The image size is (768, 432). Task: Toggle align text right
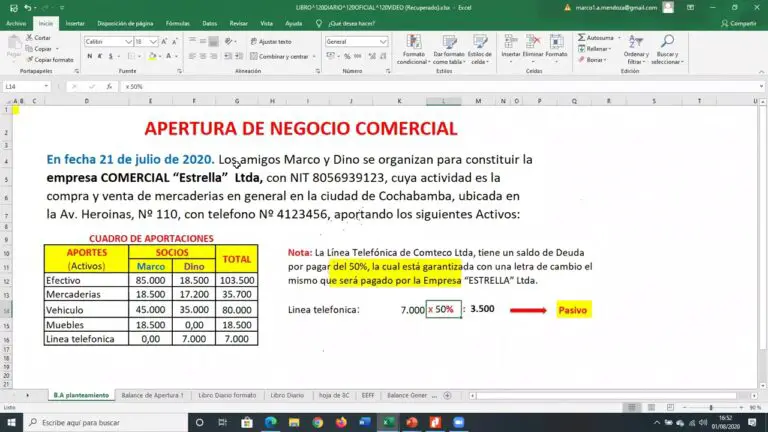(214, 56)
